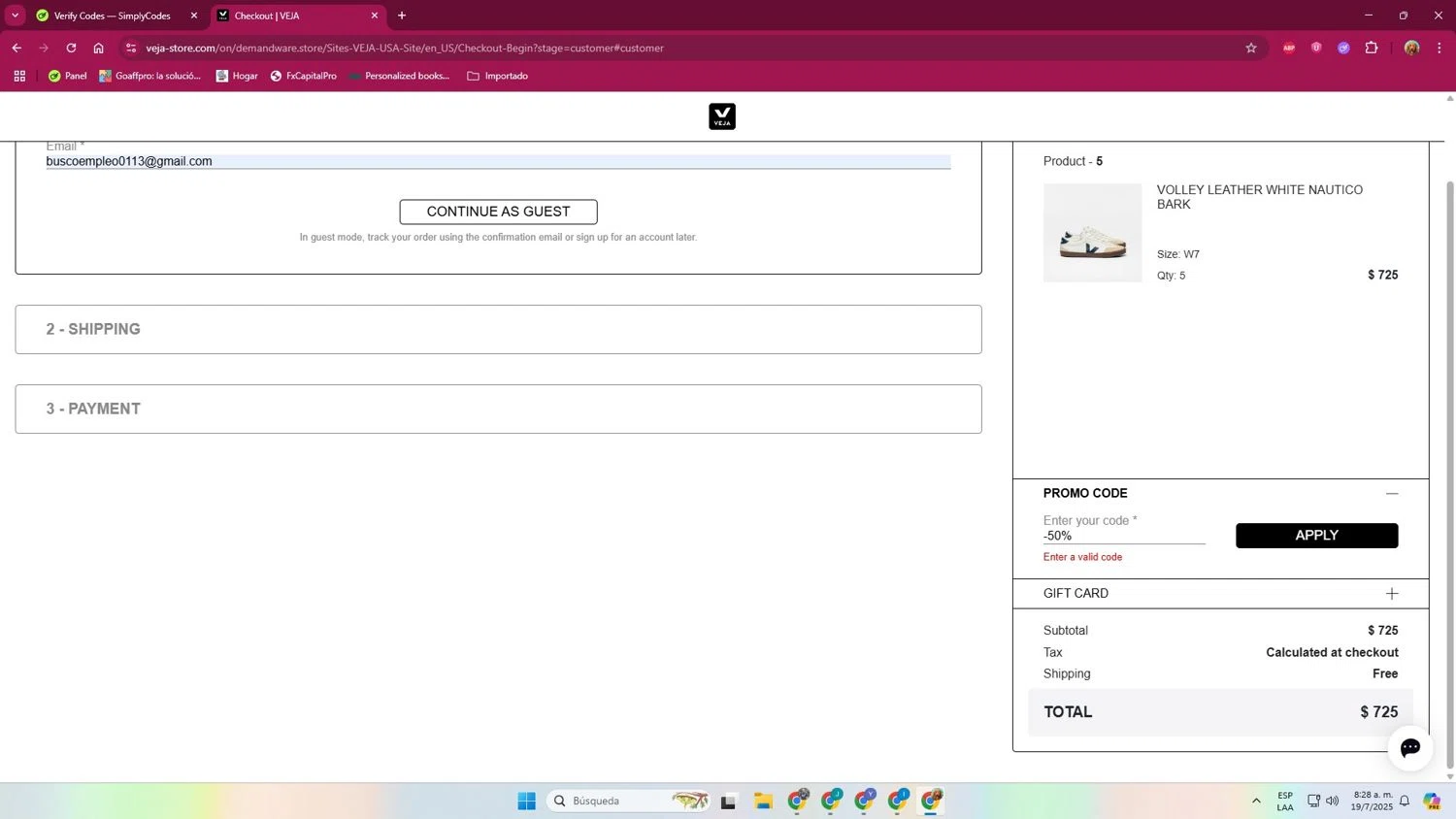Click the TOTAL $ 725 amount
The image size is (1456, 819).
click(1378, 712)
